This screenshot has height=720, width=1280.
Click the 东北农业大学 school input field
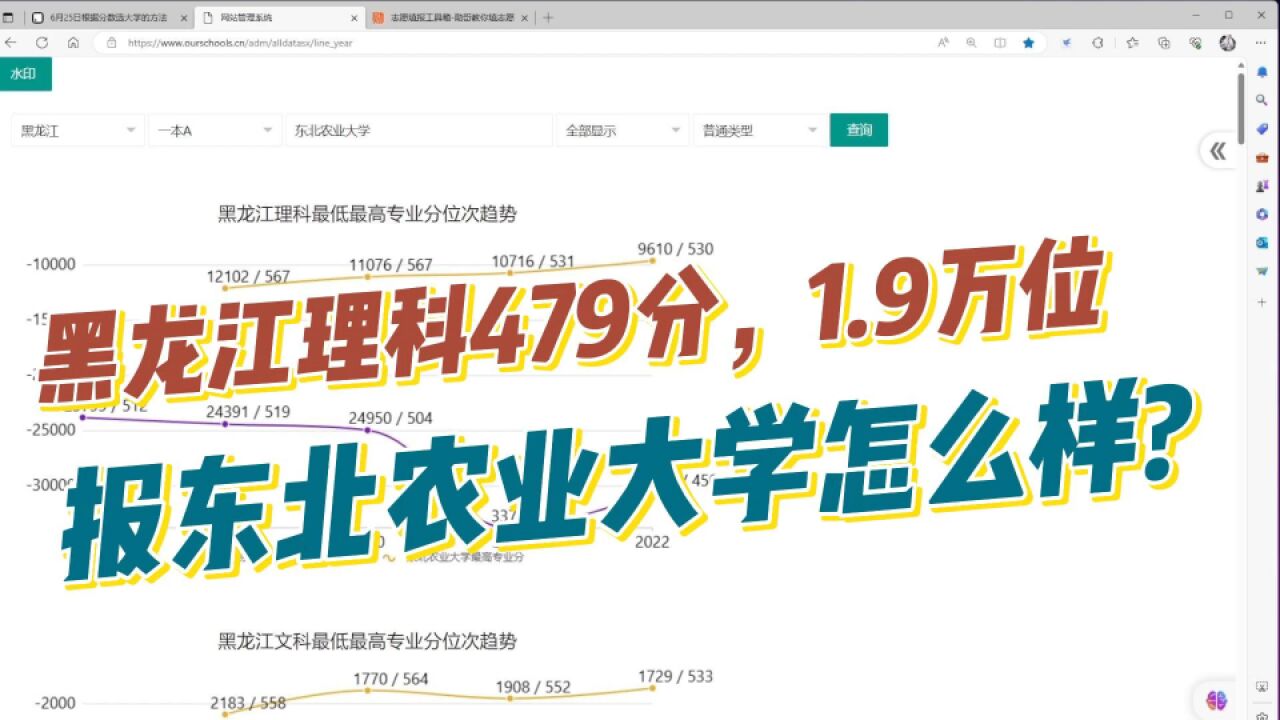[419, 130]
